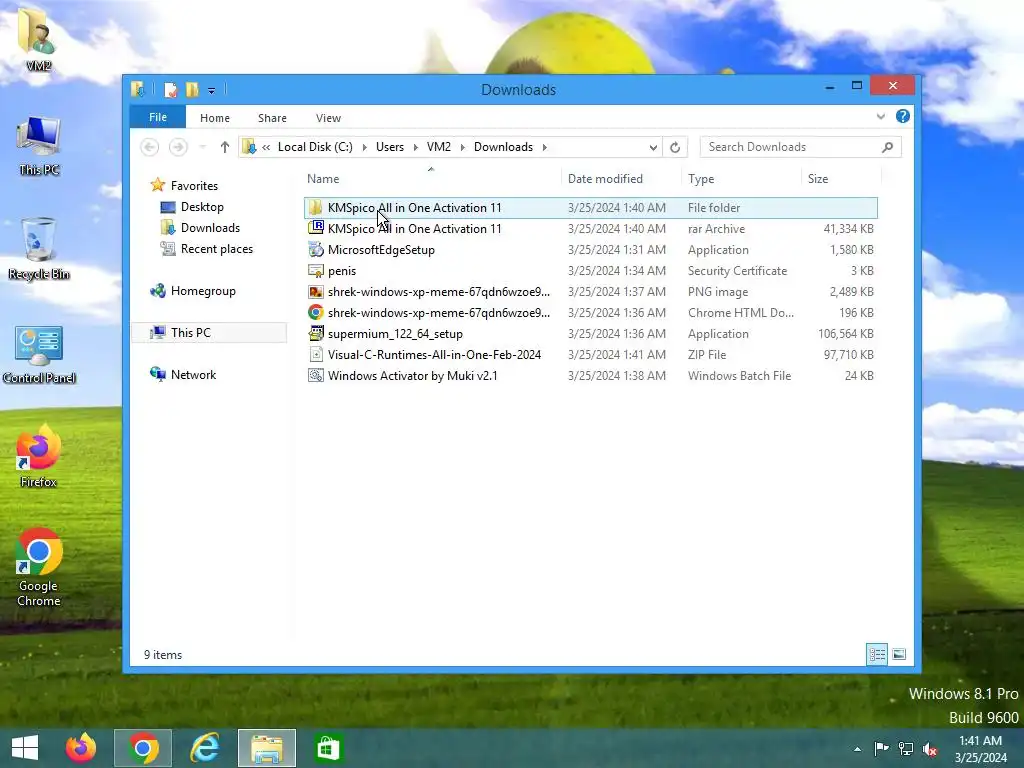Click Downloads breadcrumb in address bar

click(x=504, y=147)
